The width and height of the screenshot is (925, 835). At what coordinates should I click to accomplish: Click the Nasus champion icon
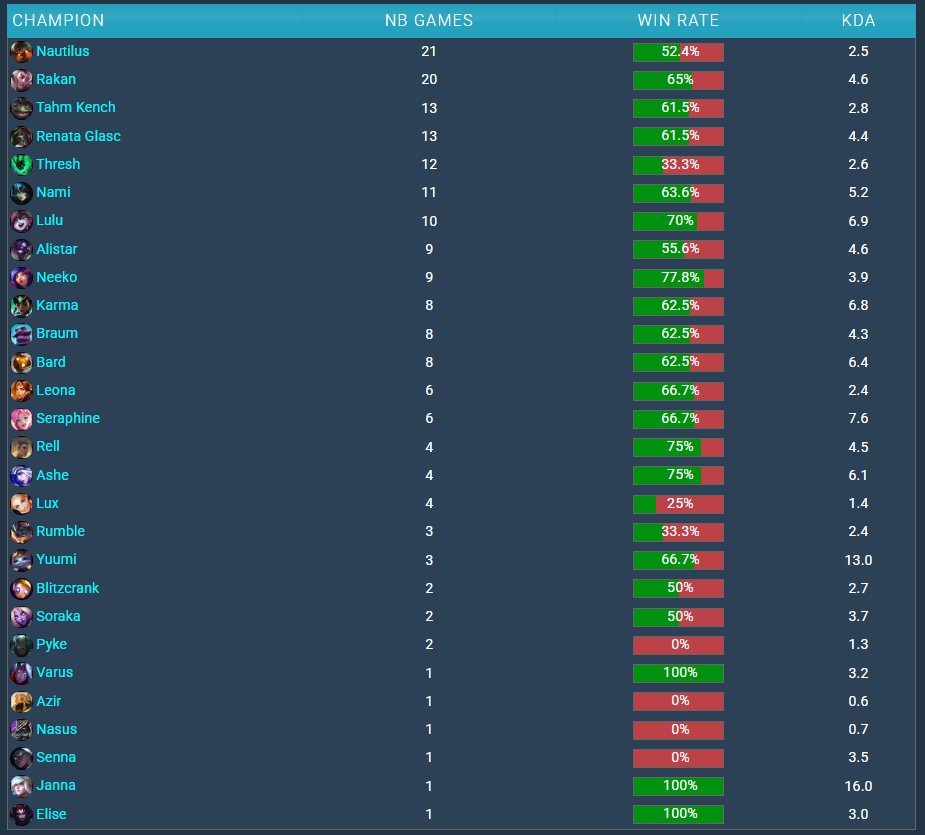[x=21, y=730]
